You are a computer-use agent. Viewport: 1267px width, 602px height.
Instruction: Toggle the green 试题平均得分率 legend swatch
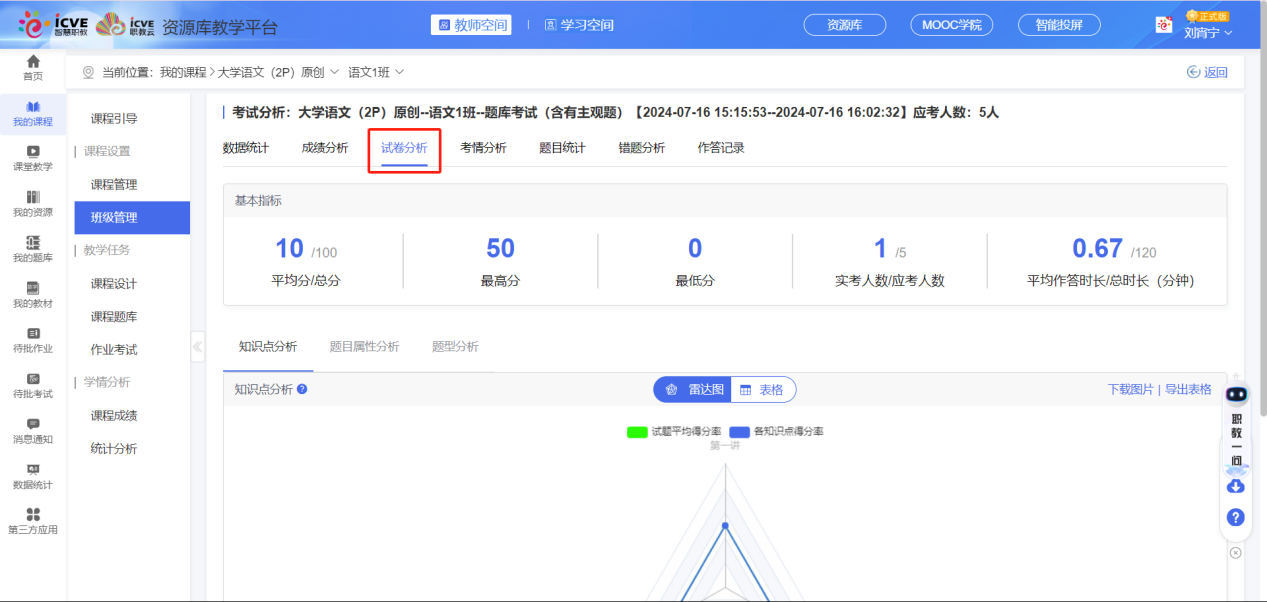(x=637, y=431)
